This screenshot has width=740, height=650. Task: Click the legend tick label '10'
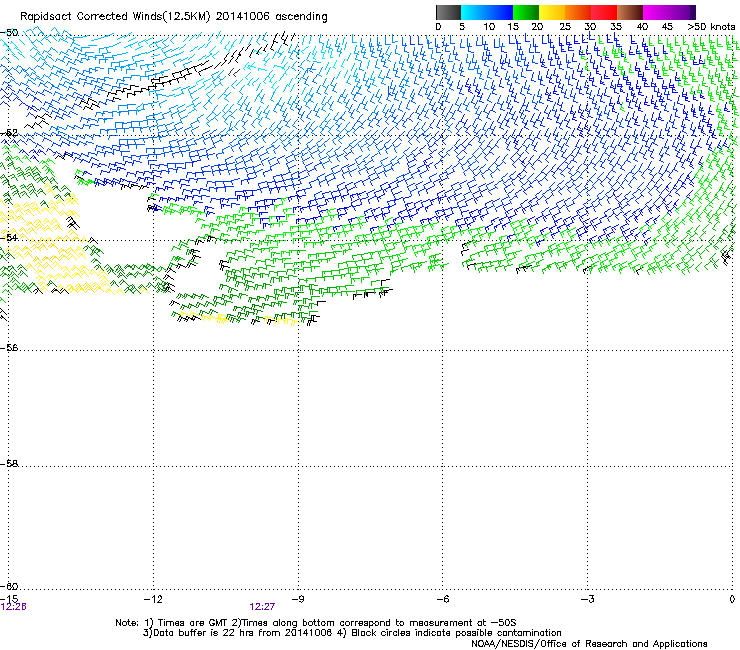click(x=489, y=27)
